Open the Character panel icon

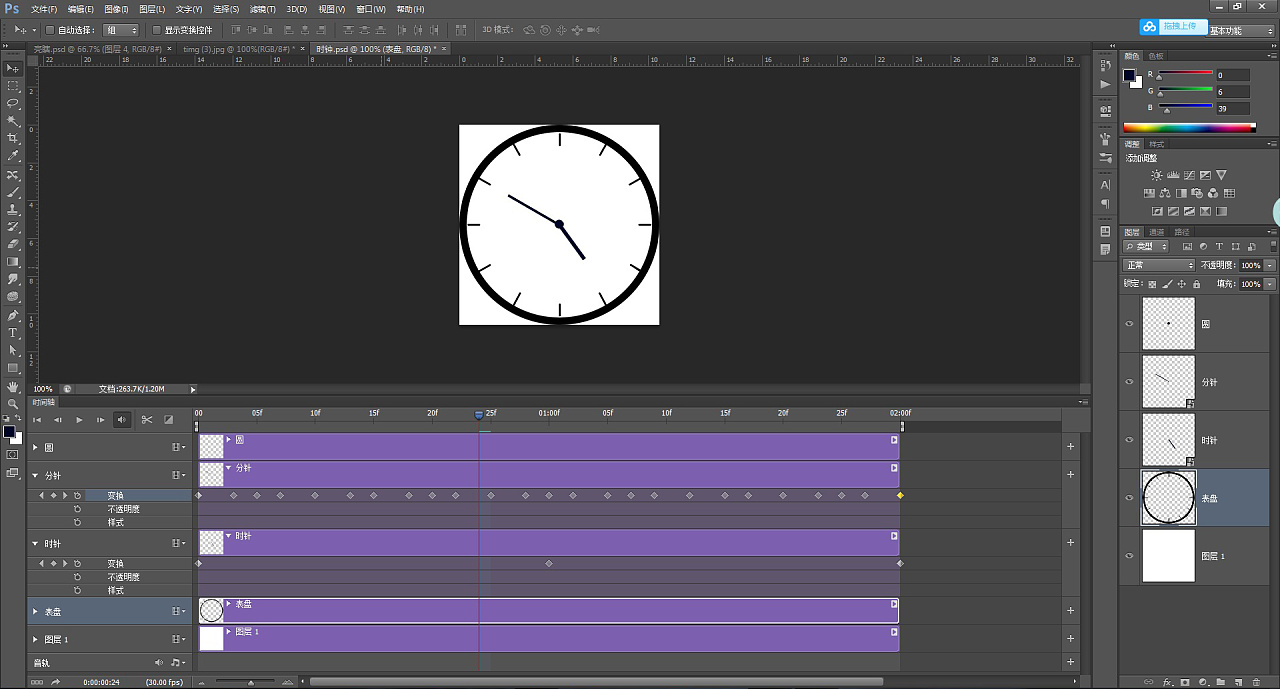[x=1105, y=185]
